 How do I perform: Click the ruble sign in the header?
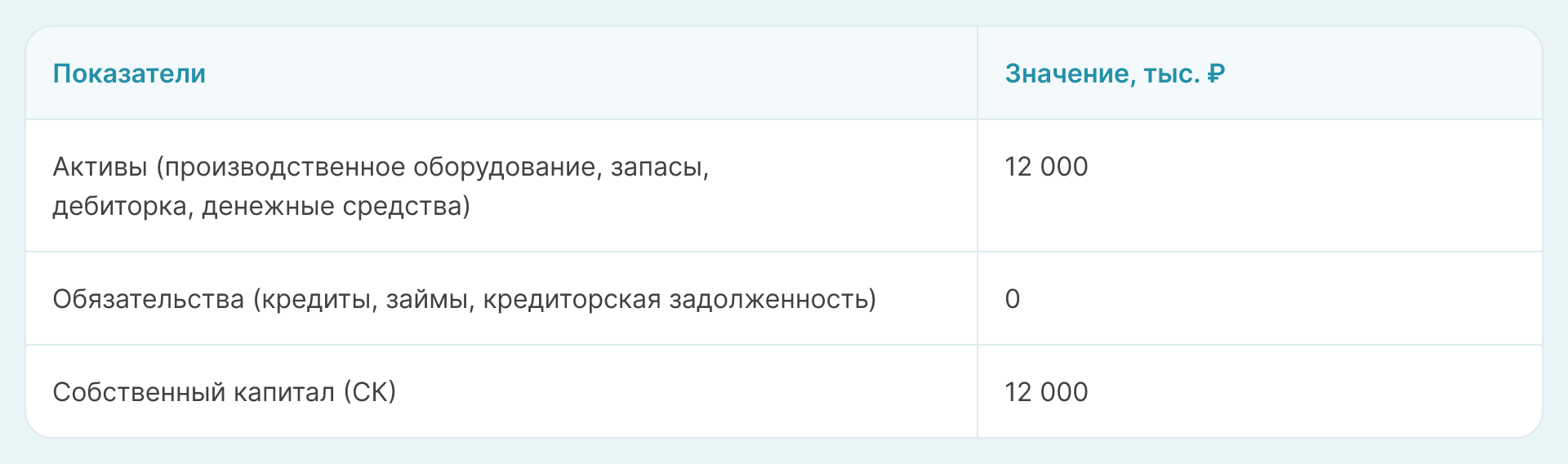[x=1216, y=74]
